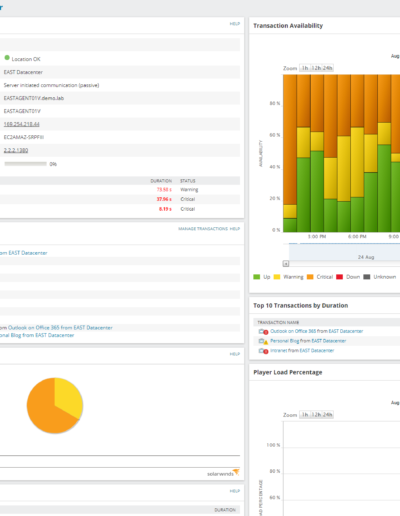Viewport: 400px width, 516px height.
Task: Set Transaction Availability zoom to 12h
Action: click(x=316, y=68)
